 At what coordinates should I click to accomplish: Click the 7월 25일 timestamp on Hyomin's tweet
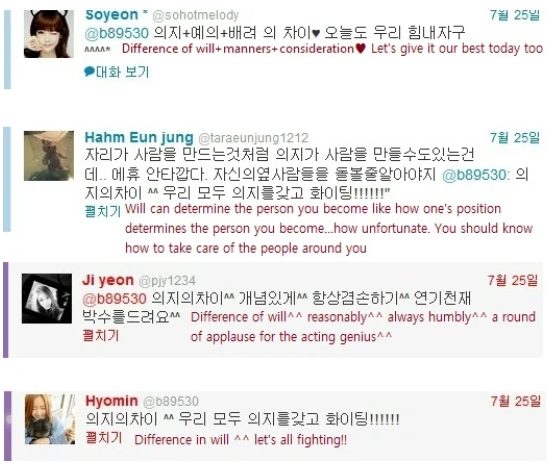point(516,401)
